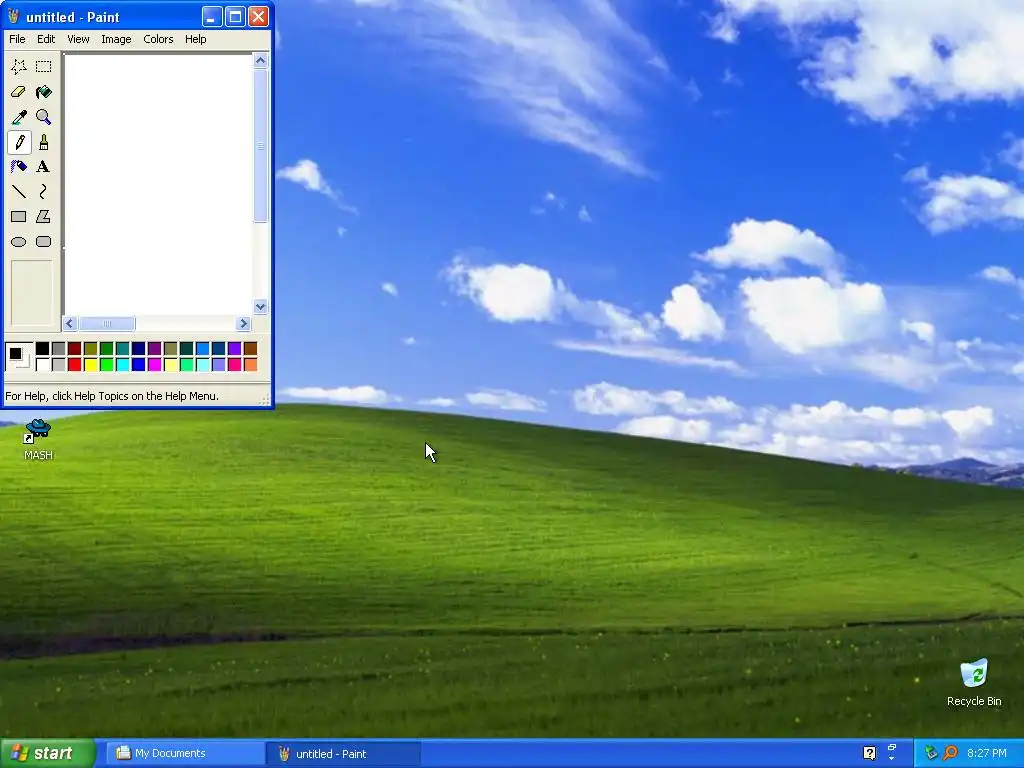Image resolution: width=1024 pixels, height=768 pixels.
Task: Select the straight Line tool
Action: click(19, 191)
